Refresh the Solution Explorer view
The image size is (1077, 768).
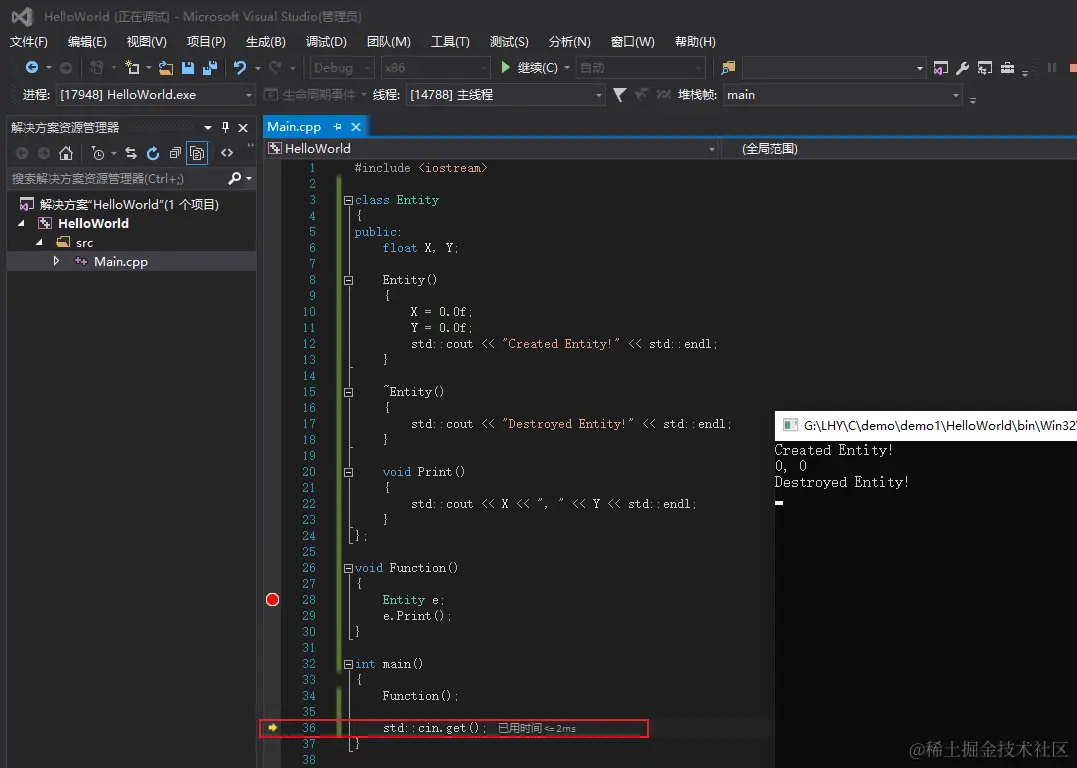(x=153, y=153)
